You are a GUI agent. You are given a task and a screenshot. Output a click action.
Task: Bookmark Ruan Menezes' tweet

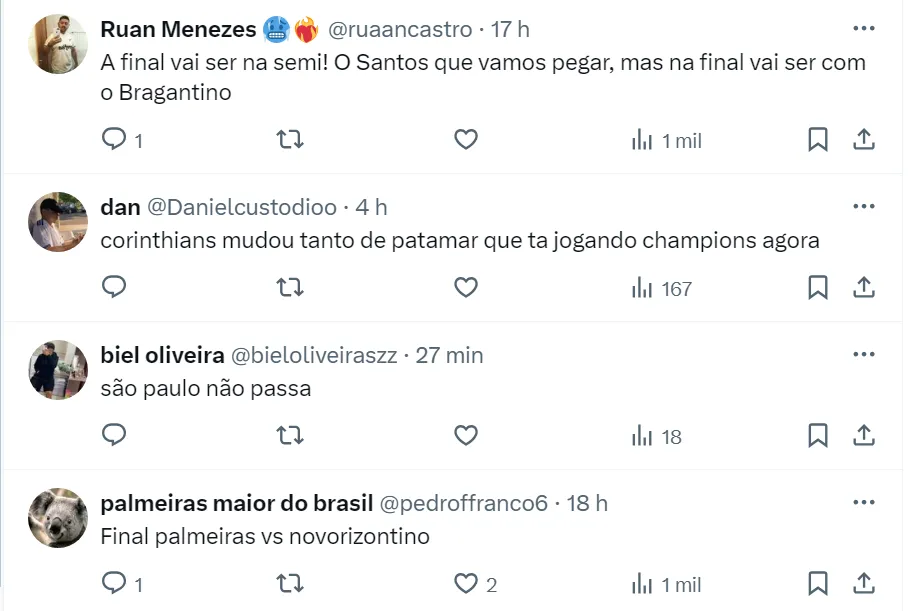818,140
